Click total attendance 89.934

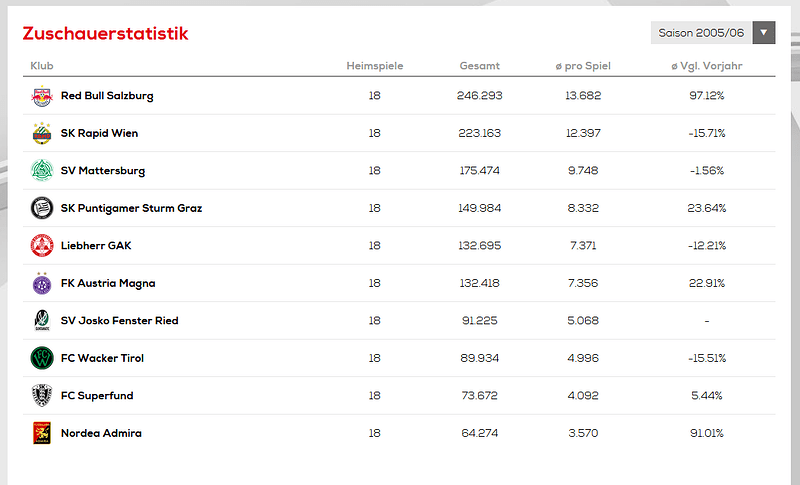[480, 358]
